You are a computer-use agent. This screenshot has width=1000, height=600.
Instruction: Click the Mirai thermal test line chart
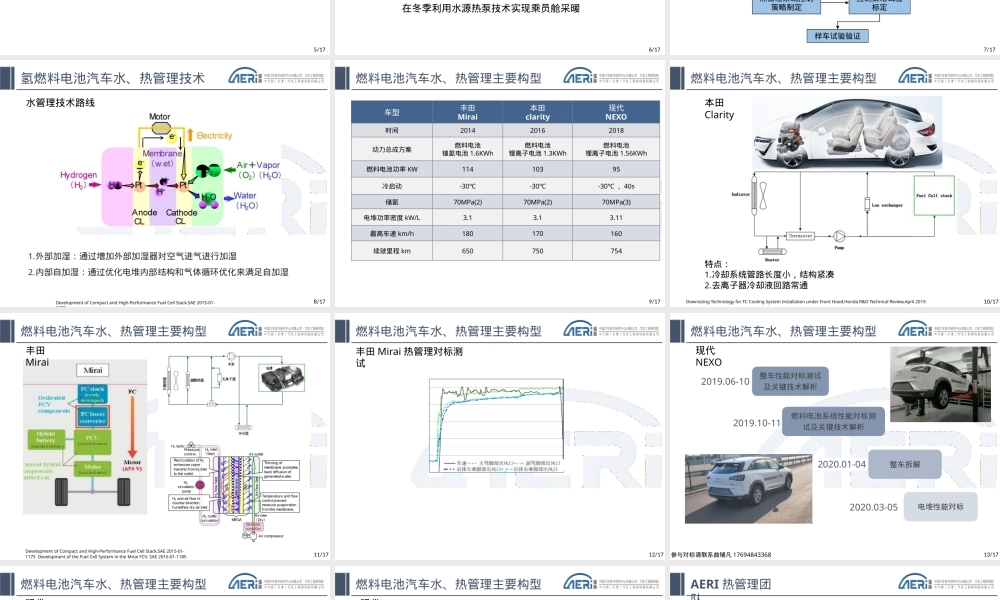[x=497, y=427]
